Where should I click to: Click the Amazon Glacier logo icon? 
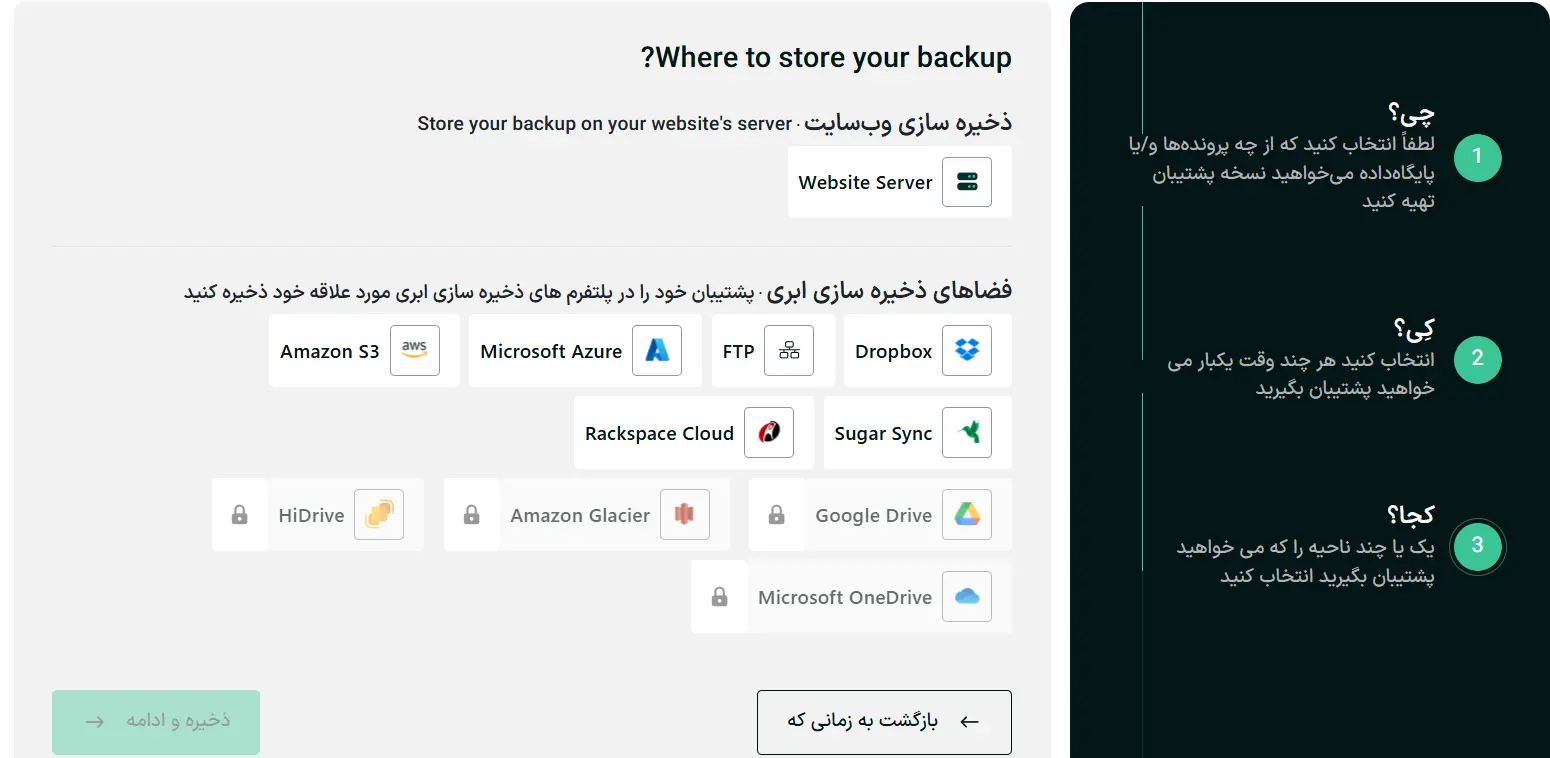tap(685, 515)
